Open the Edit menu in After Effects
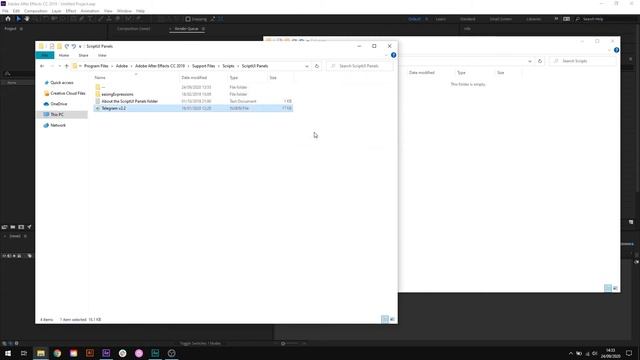Screen dimensions: 640x360 (16, 11)
